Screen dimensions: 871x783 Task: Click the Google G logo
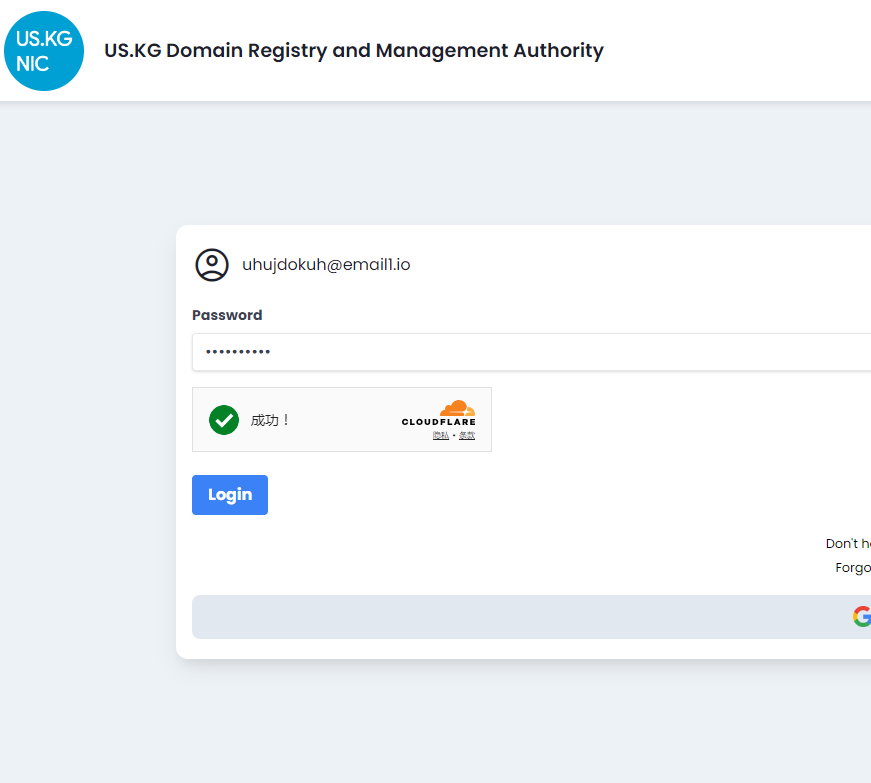point(862,617)
